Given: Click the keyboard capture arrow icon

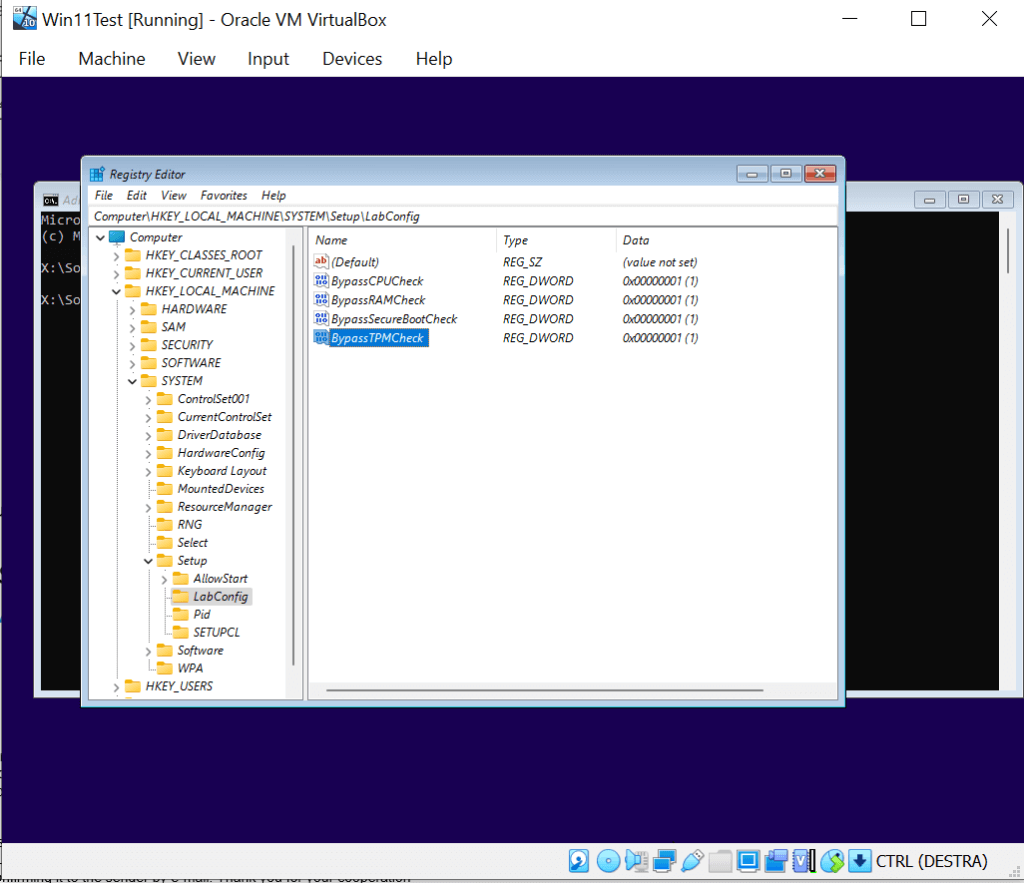Looking at the screenshot, I should [x=859, y=861].
